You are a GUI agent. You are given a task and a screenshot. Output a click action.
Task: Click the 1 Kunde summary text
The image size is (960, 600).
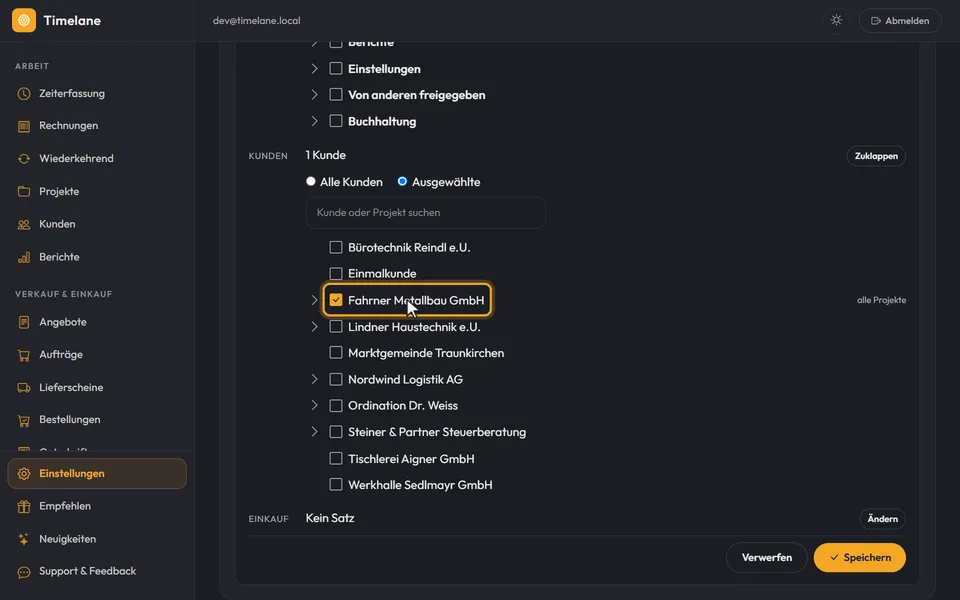tap(326, 156)
